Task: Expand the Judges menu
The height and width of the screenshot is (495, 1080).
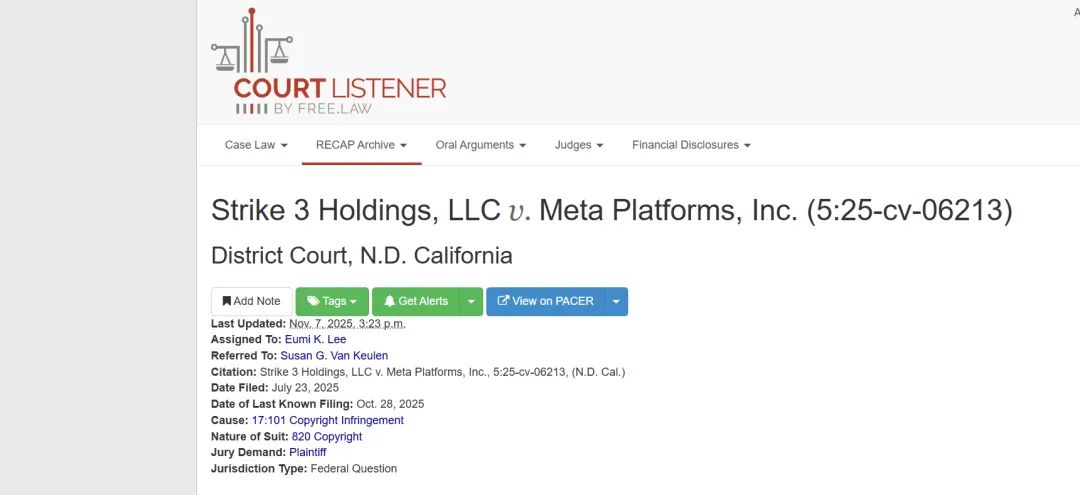Action: pos(579,145)
